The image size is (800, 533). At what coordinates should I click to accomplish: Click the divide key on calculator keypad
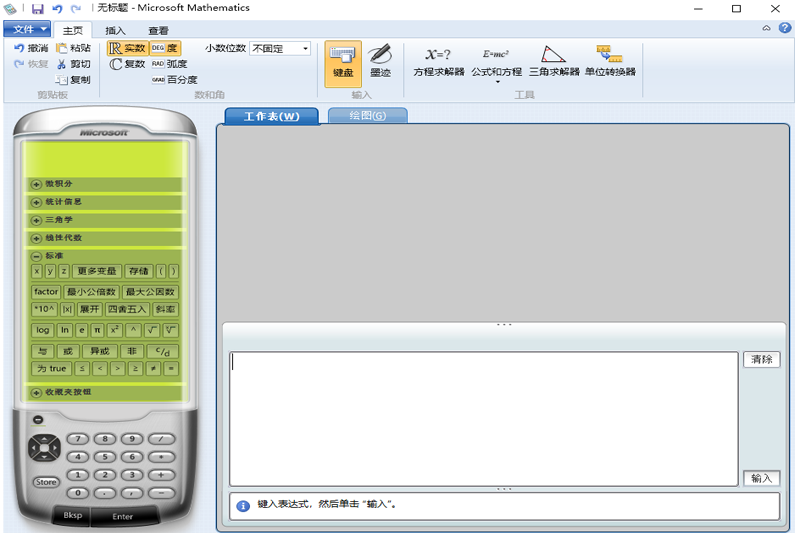tap(161, 439)
